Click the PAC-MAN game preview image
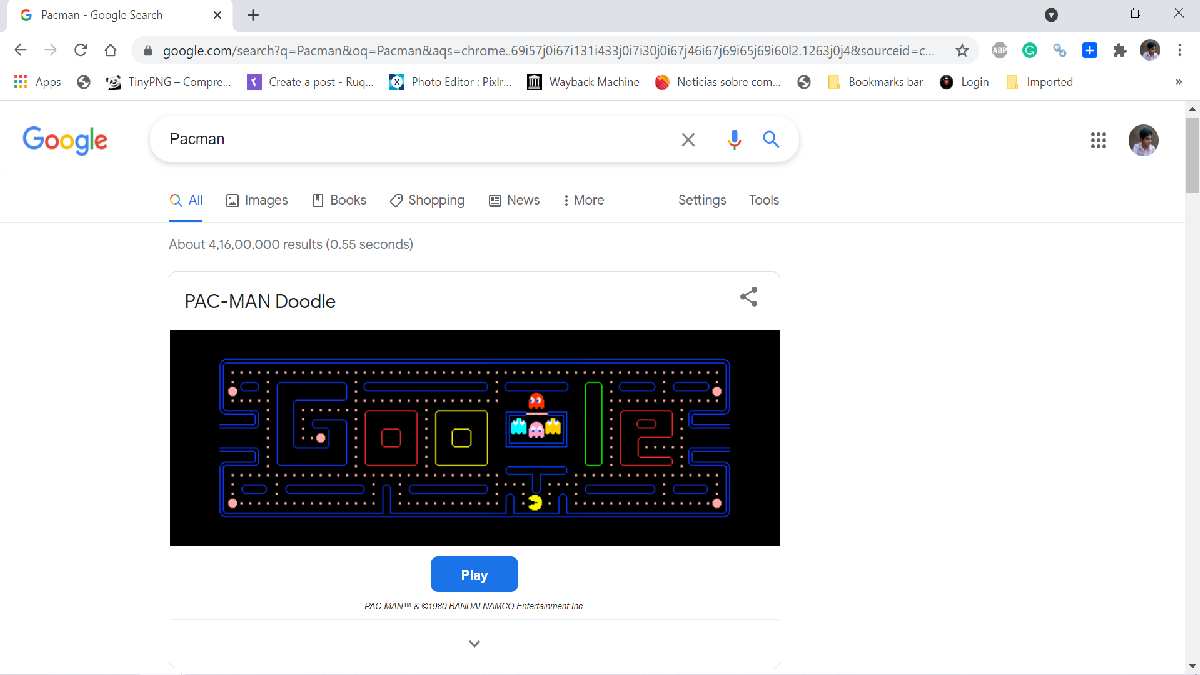The height and width of the screenshot is (675, 1200). click(474, 438)
